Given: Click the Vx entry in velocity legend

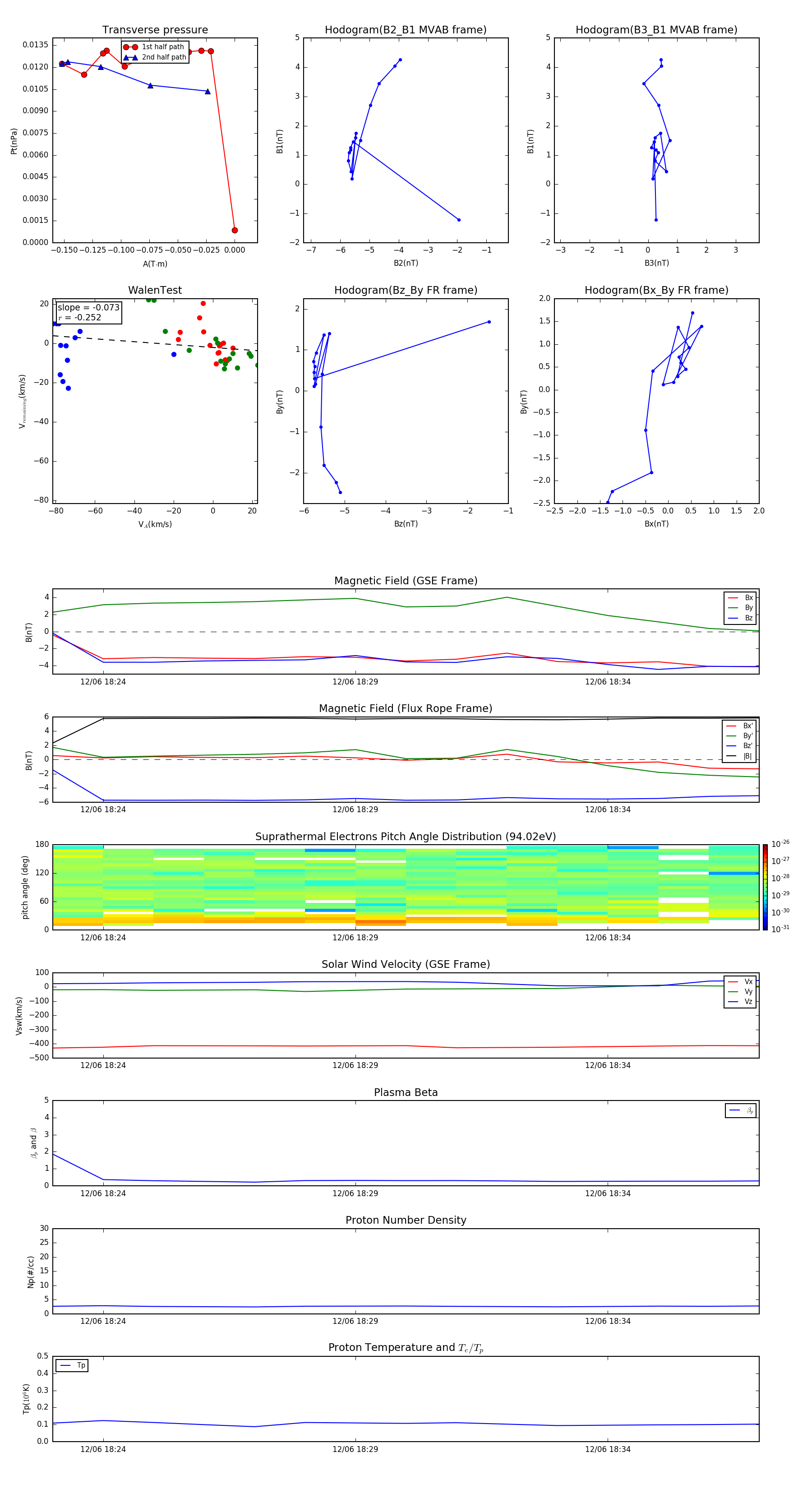Looking at the screenshot, I should click(741, 981).
